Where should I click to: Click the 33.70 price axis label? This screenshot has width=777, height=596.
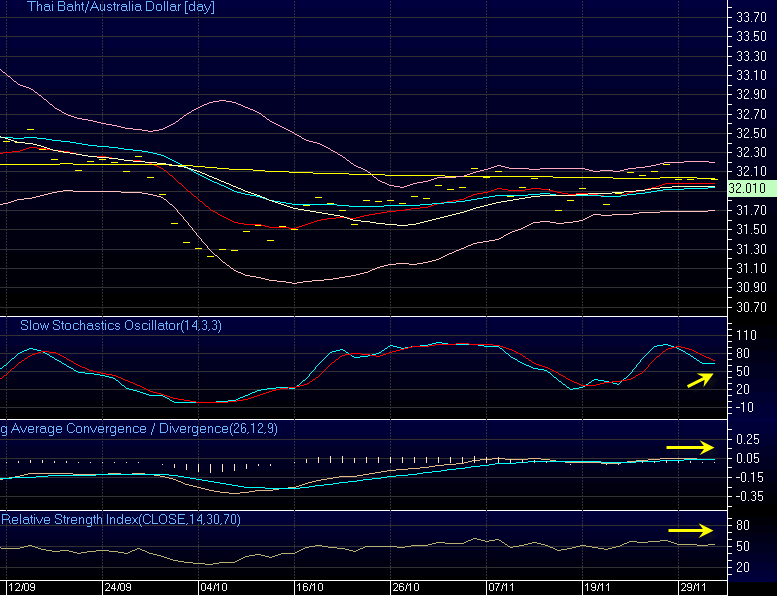(751, 17)
